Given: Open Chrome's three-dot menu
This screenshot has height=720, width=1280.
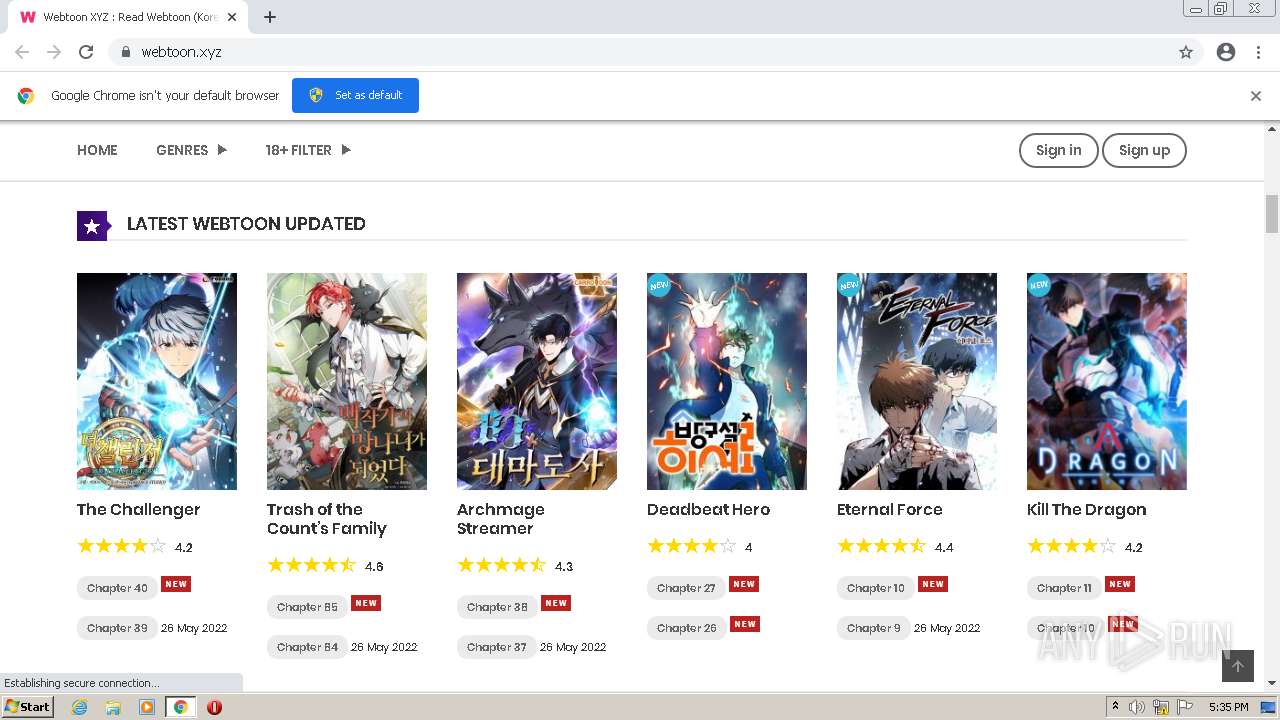Looking at the screenshot, I should [1258, 52].
